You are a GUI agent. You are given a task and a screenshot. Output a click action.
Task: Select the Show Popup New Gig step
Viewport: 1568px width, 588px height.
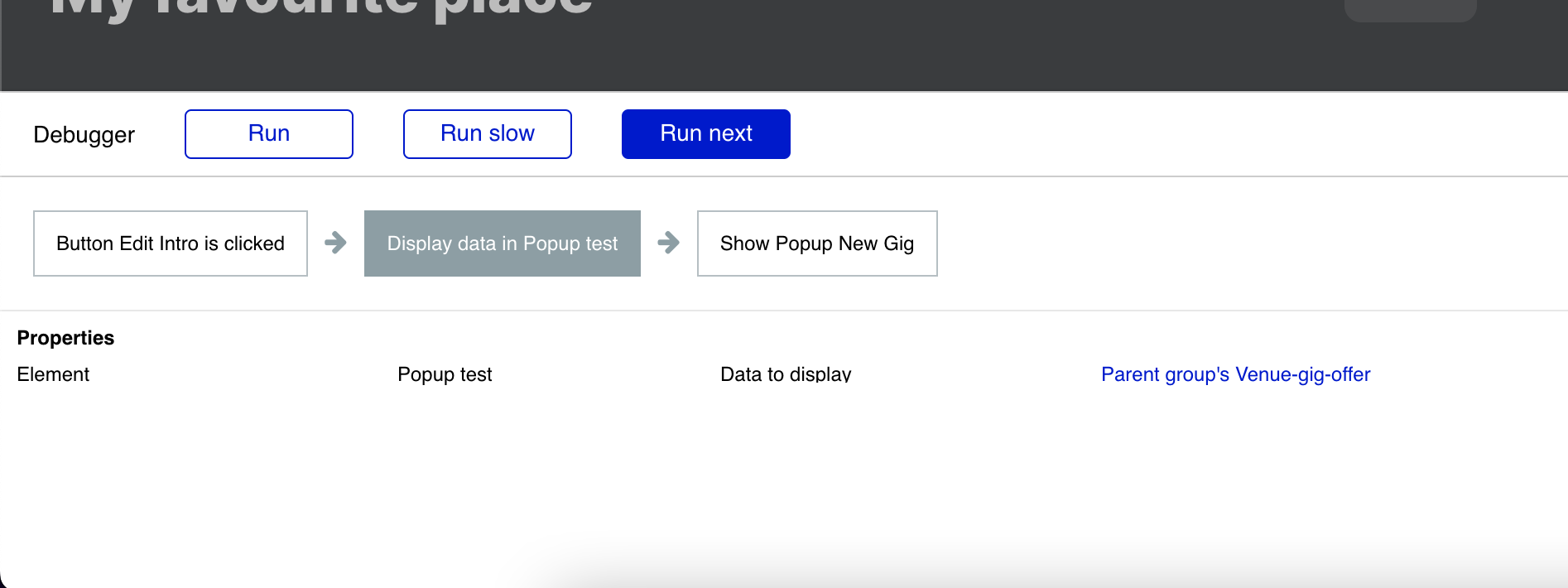click(816, 243)
